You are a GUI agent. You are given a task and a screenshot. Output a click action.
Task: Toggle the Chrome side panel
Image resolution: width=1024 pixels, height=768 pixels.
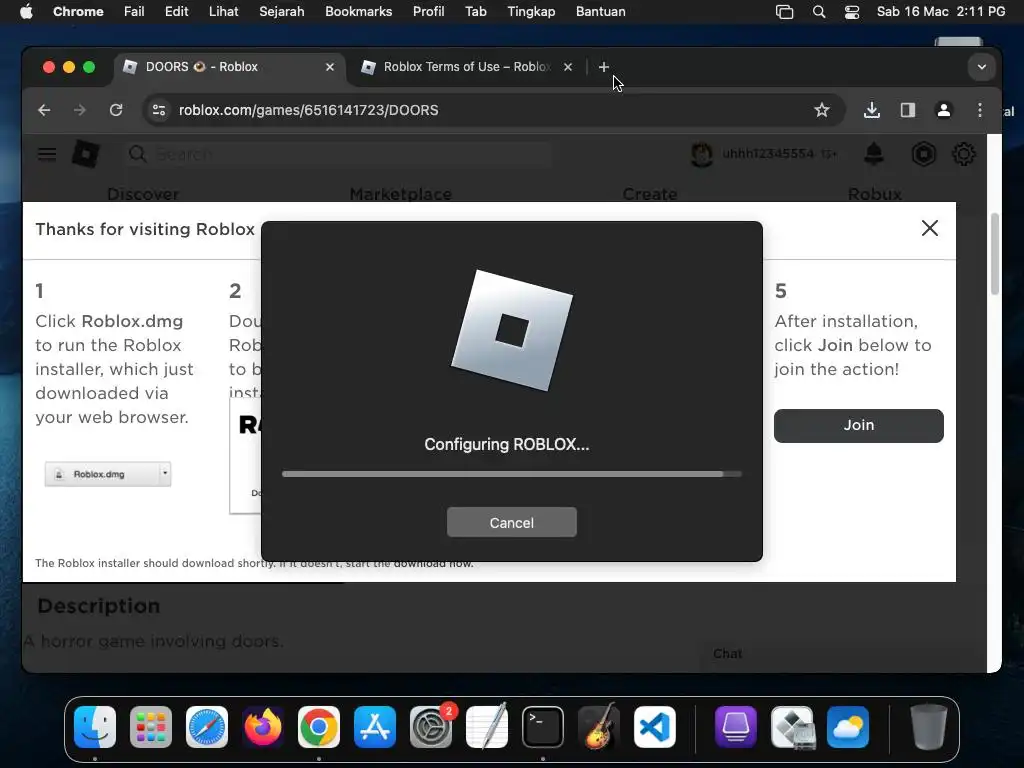(908, 110)
